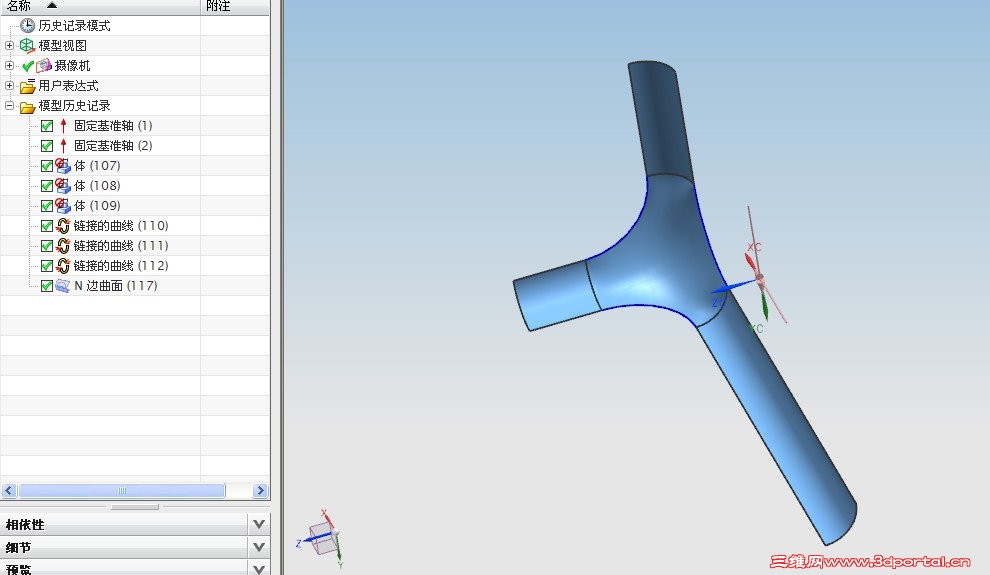The image size is (990, 575).
Task: Collapse the 模型历史记录 tree node
Action: point(9,105)
